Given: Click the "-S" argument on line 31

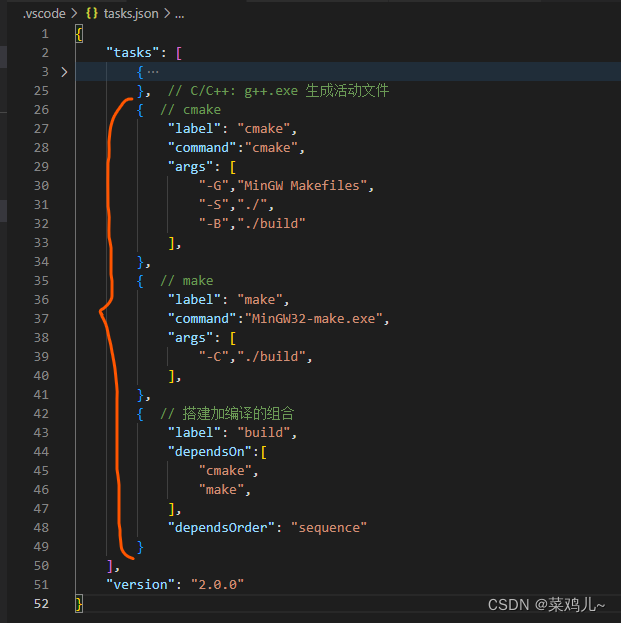Looking at the screenshot, I should click(214, 205).
